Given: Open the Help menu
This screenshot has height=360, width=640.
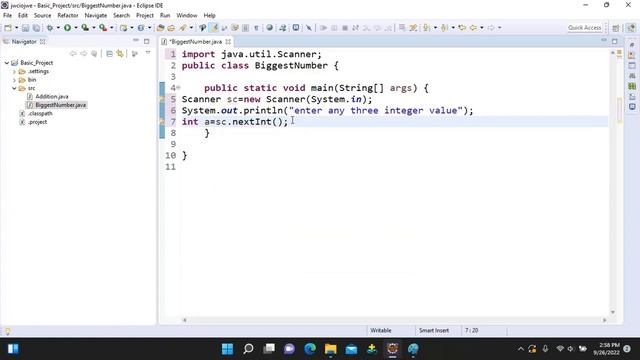Looking at the screenshot, I should [209, 15].
